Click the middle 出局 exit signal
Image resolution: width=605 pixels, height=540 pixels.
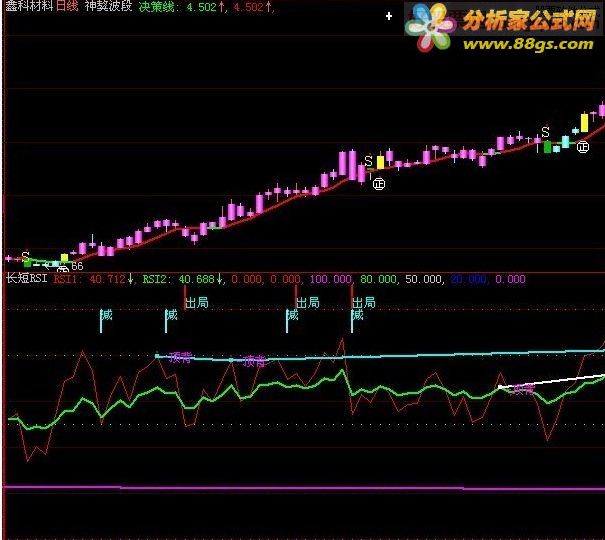click(x=308, y=303)
